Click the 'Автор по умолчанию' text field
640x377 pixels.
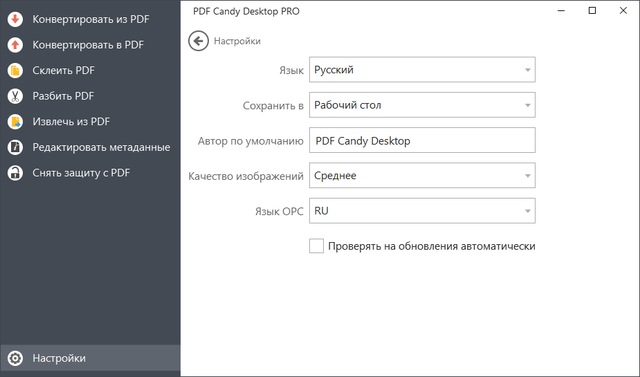422,140
